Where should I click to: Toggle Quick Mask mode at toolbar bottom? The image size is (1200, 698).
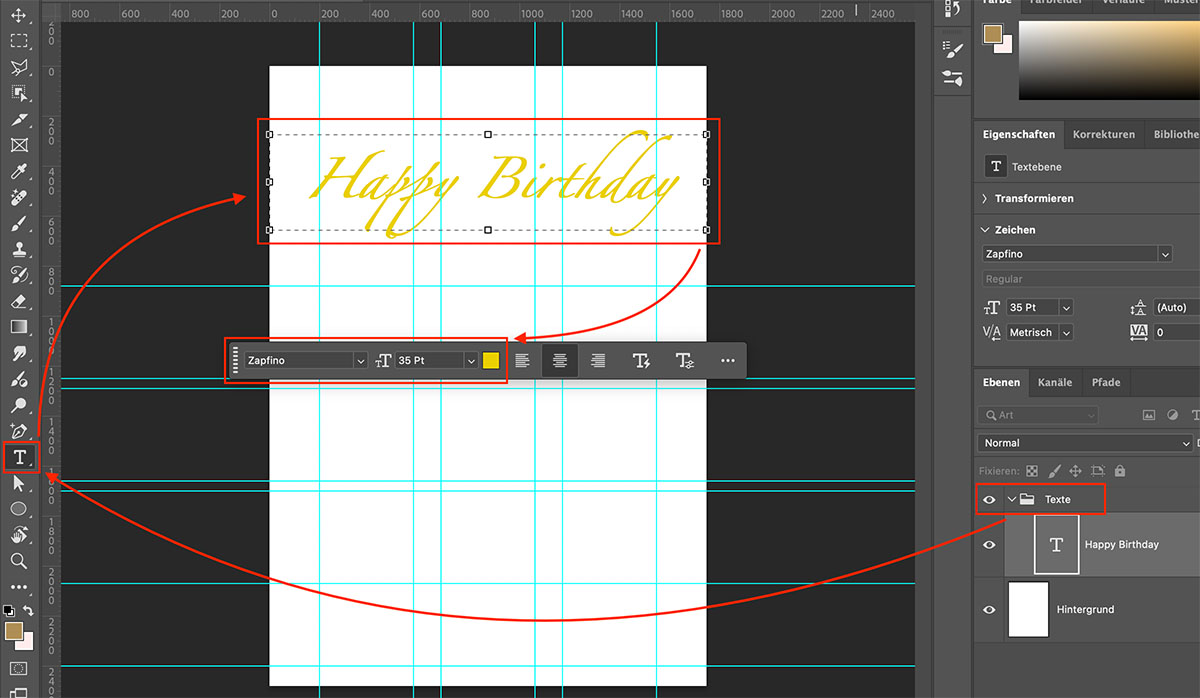click(x=18, y=668)
